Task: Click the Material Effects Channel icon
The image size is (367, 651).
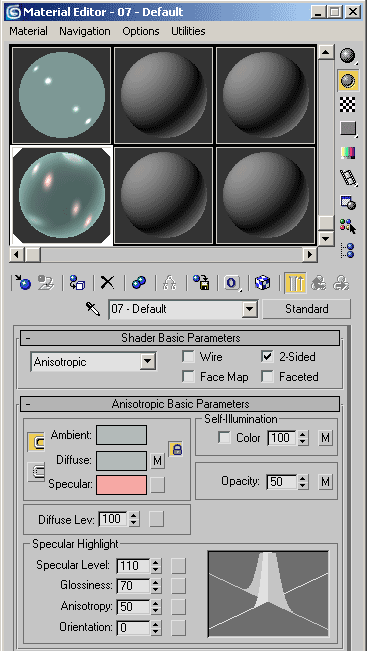Action: [x=232, y=283]
